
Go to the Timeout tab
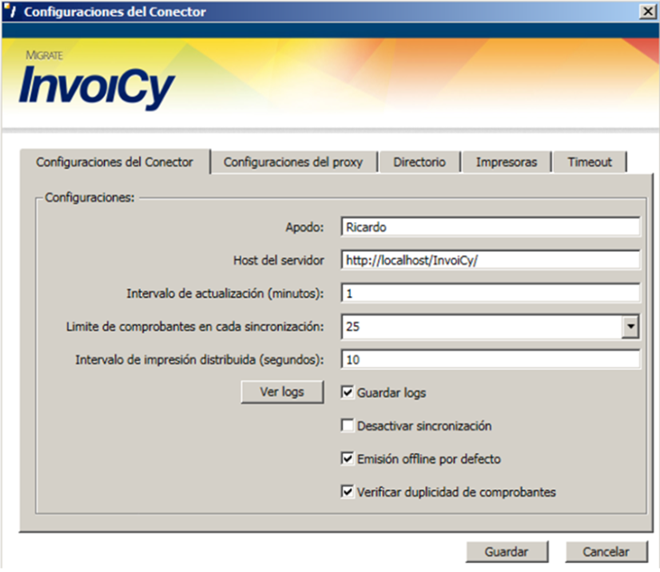589,162
